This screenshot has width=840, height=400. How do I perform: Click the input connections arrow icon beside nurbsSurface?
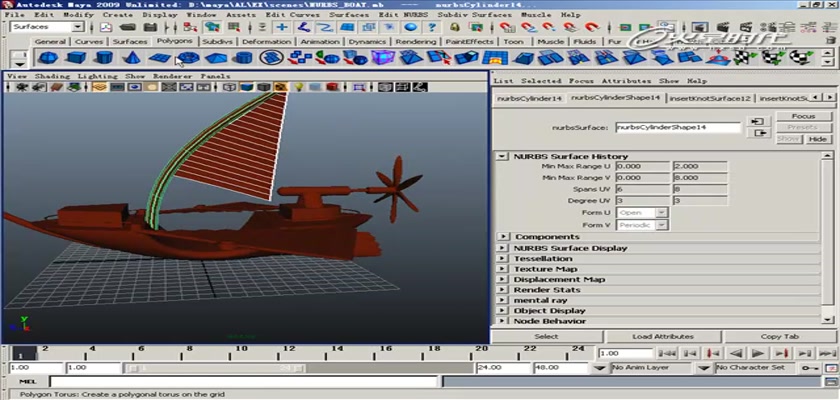(758, 122)
